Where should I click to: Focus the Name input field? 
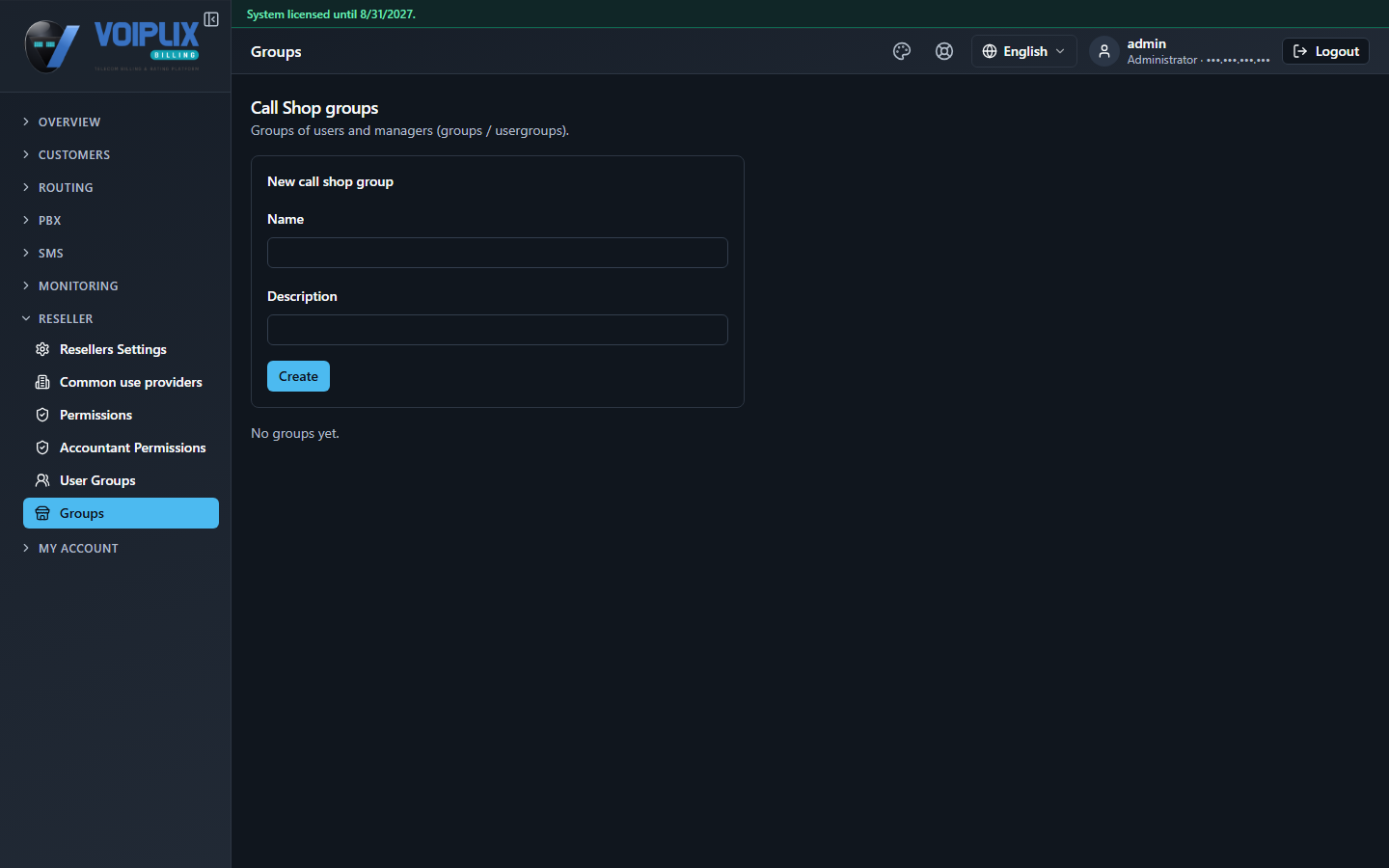tap(498, 253)
